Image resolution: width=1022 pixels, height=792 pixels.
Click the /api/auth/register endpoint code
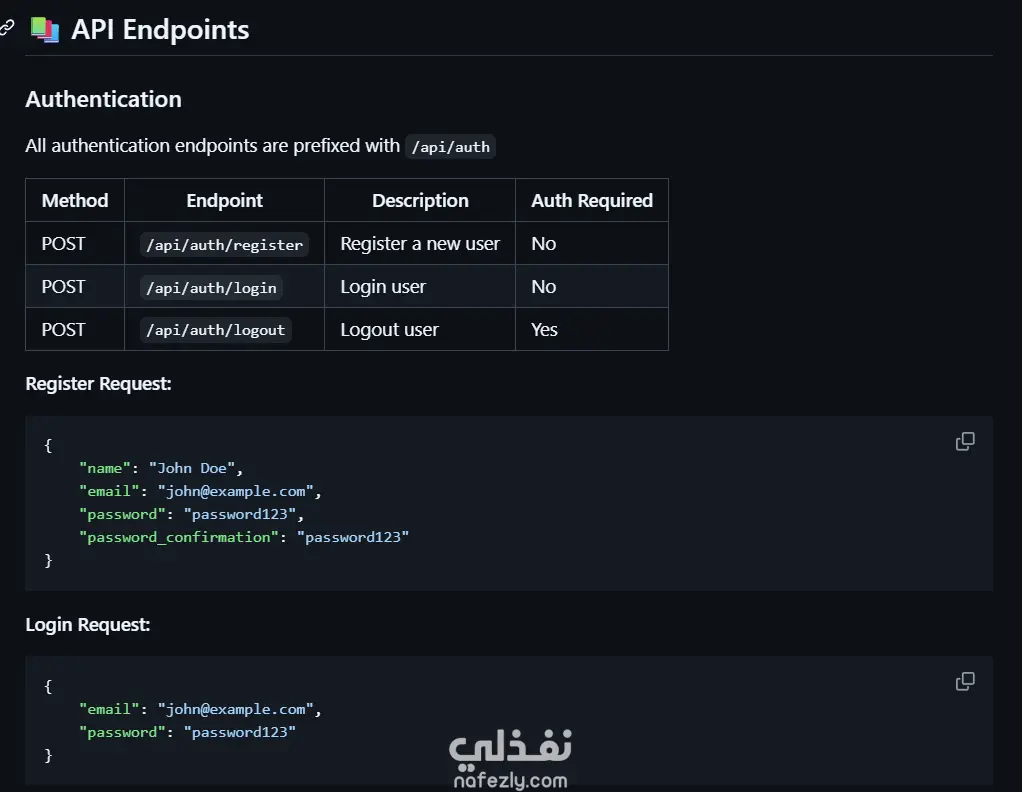click(224, 244)
